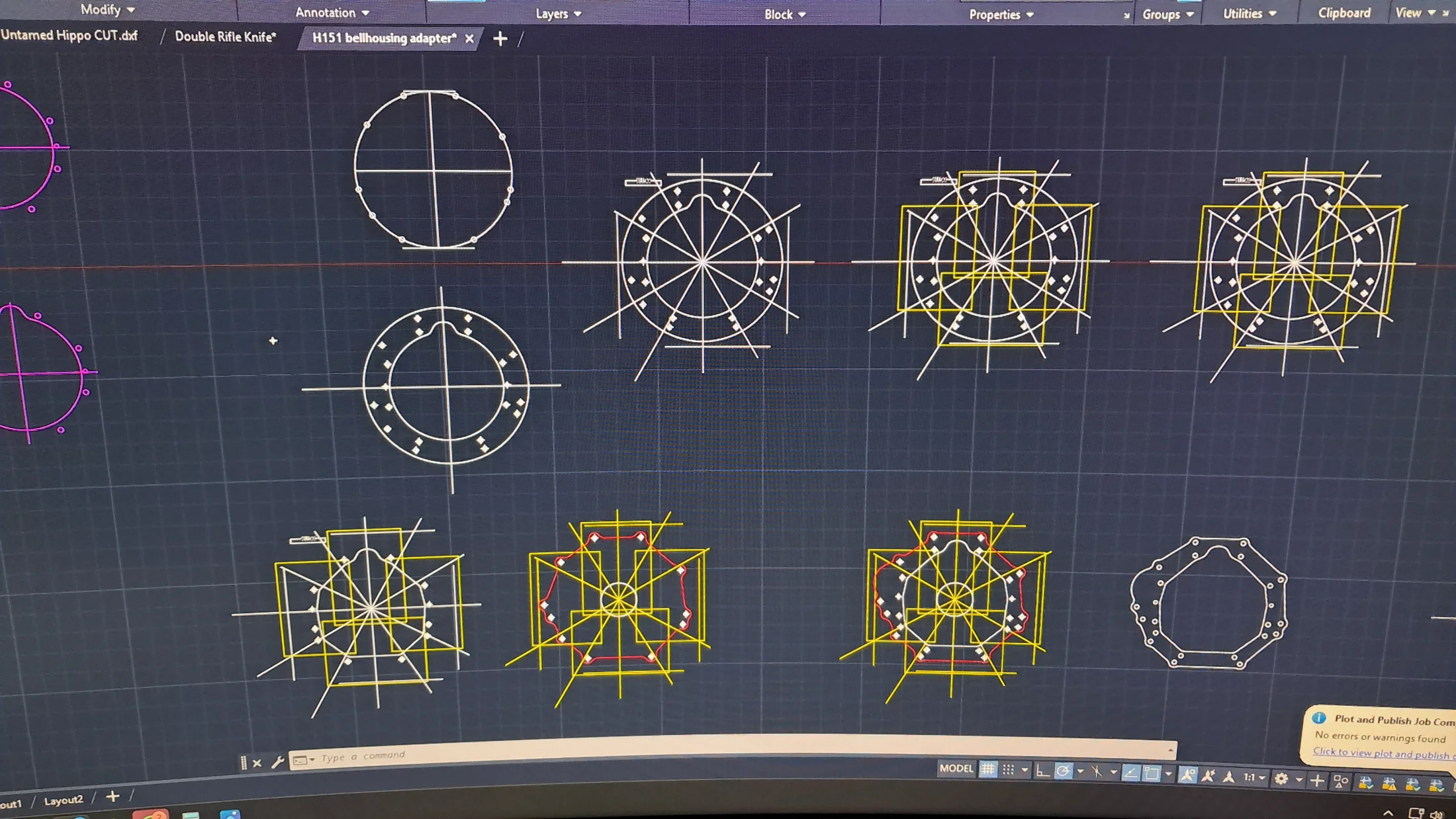Image resolution: width=1456 pixels, height=819 pixels.
Task: Expand the annotation scale 1:1 dropdown
Action: click(1261, 778)
